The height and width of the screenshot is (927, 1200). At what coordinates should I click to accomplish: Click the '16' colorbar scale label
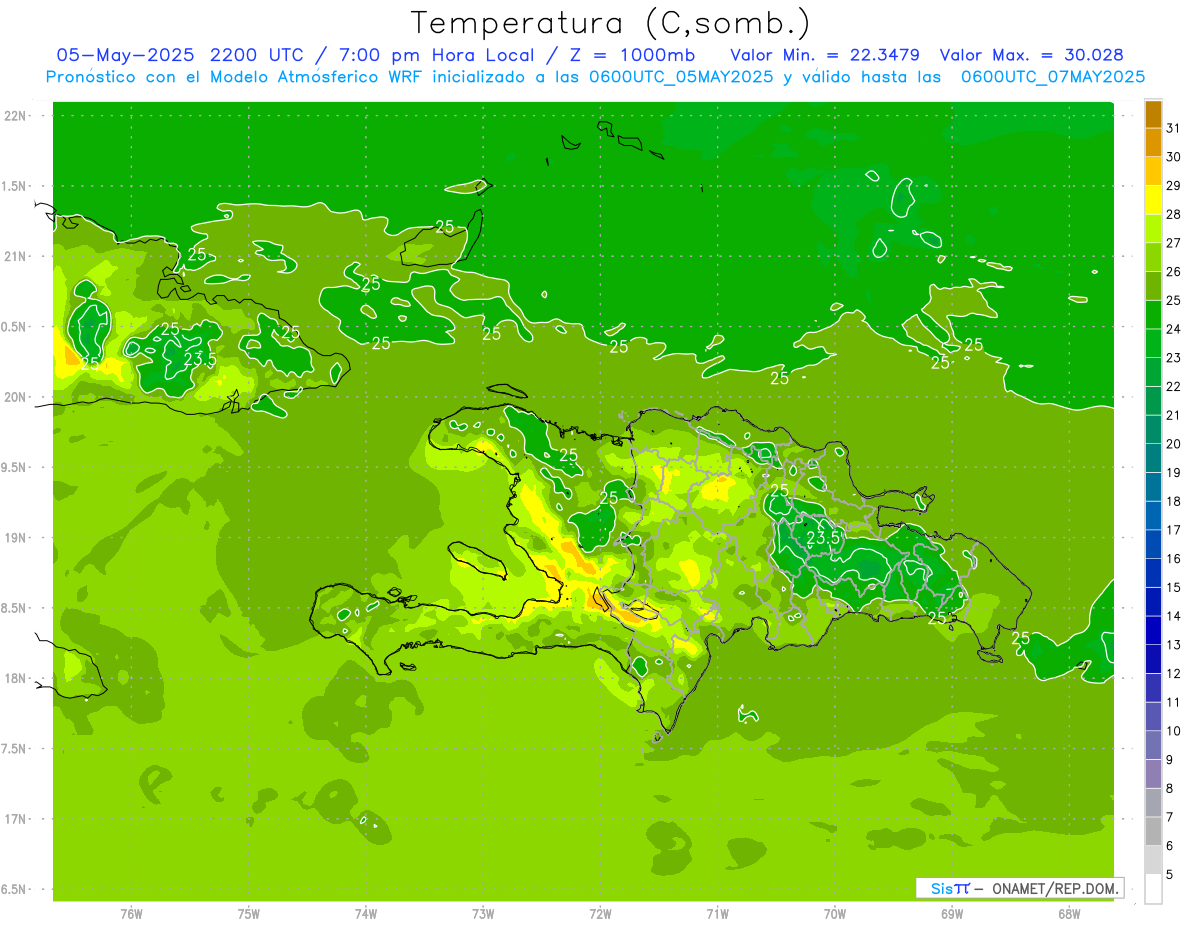coord(1174,559)
